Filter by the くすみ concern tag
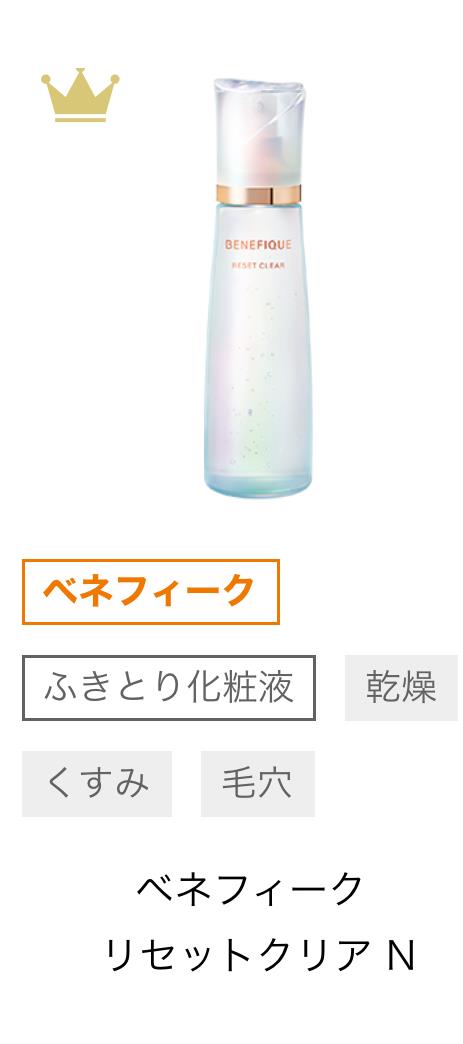This screenshot has width=463, height=1044. point(97,784)
